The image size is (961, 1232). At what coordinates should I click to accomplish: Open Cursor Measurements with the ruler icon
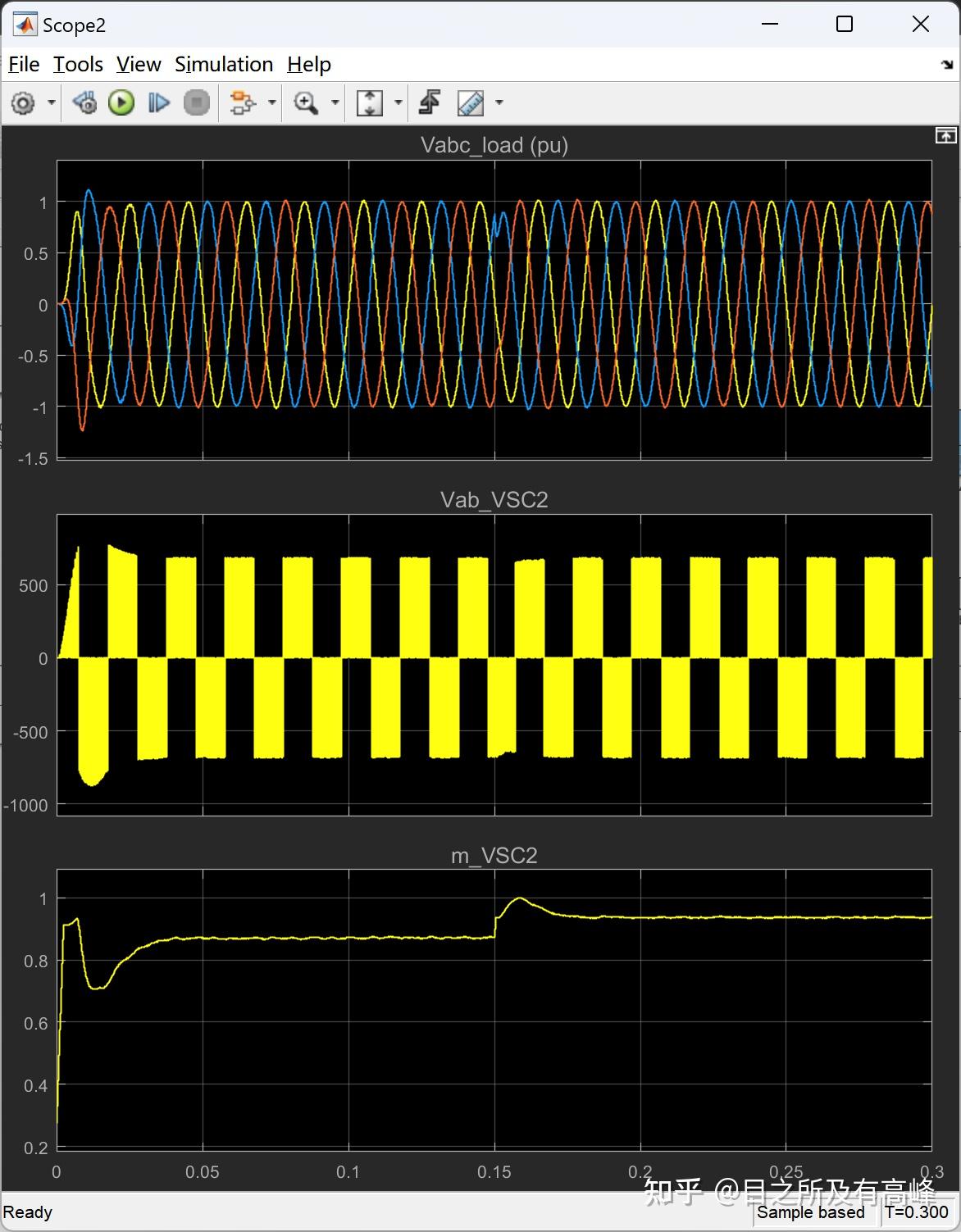(470, 102)
